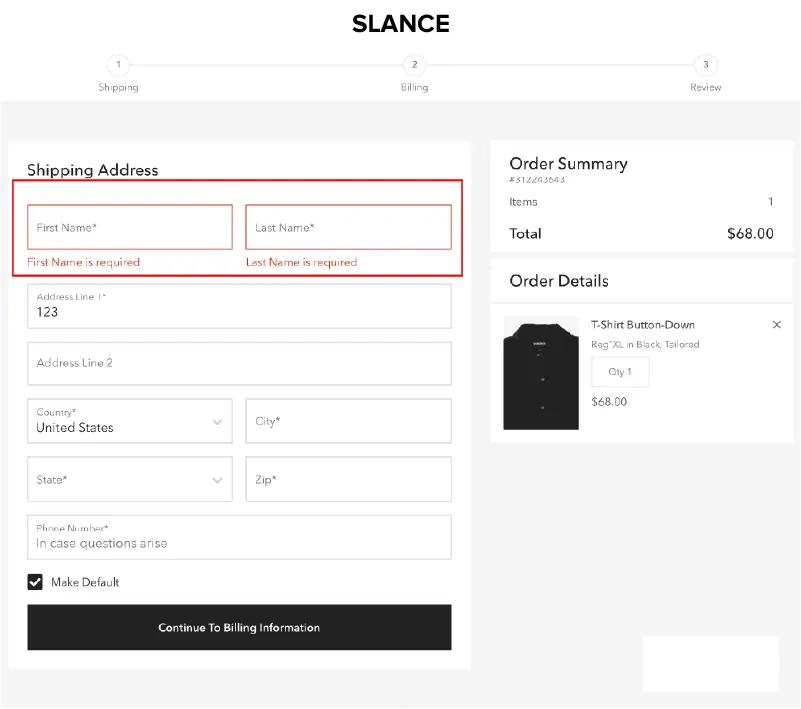Screen dimensions: 801x709
Task: Open the Qty 1 quantity selector
Action: [x=620, y=372]
